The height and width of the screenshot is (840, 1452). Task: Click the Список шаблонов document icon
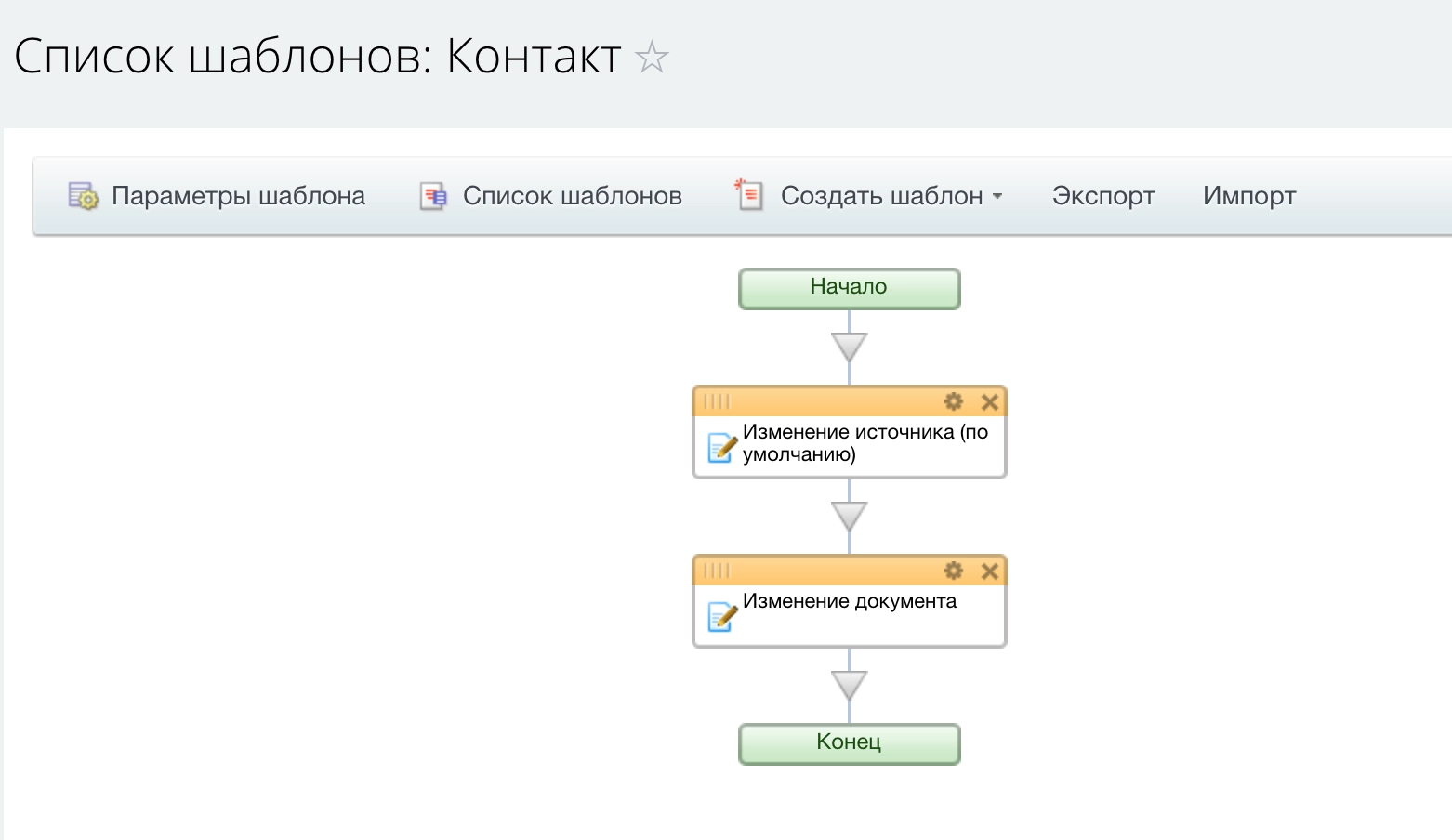tap(433, 196)
